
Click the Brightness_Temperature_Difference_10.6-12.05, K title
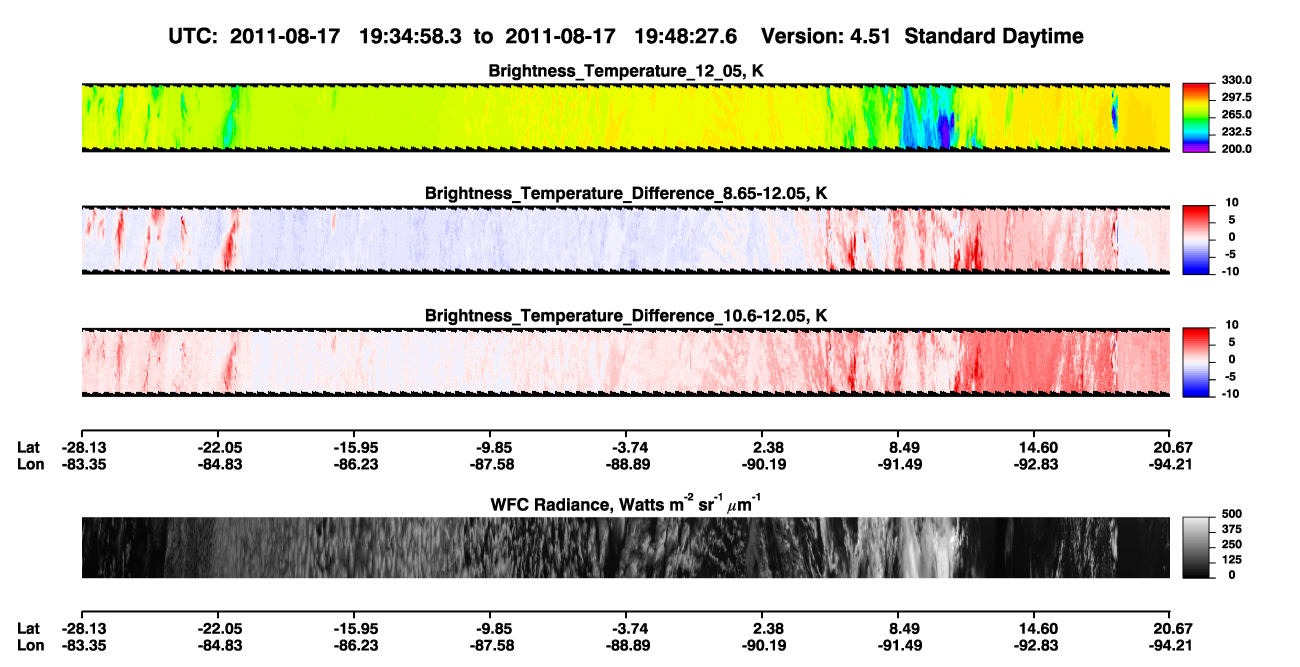click(626, 316)
